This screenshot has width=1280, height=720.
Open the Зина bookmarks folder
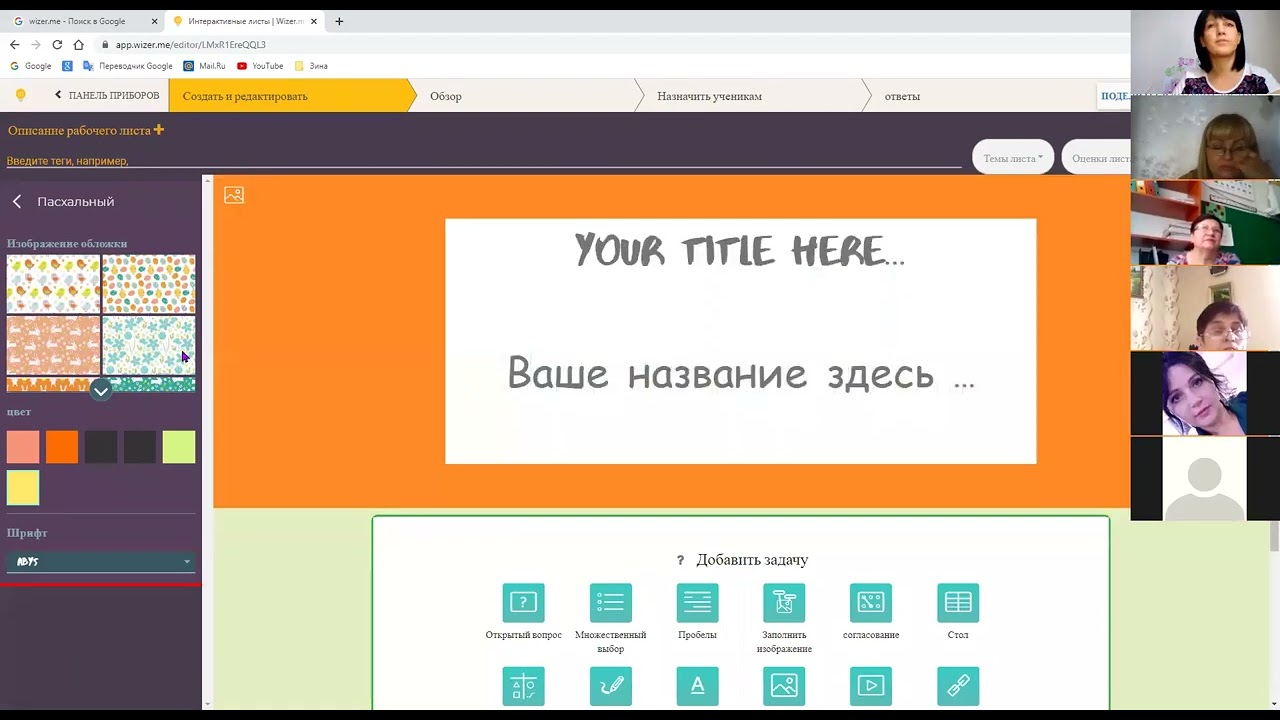tap(311, 66)
